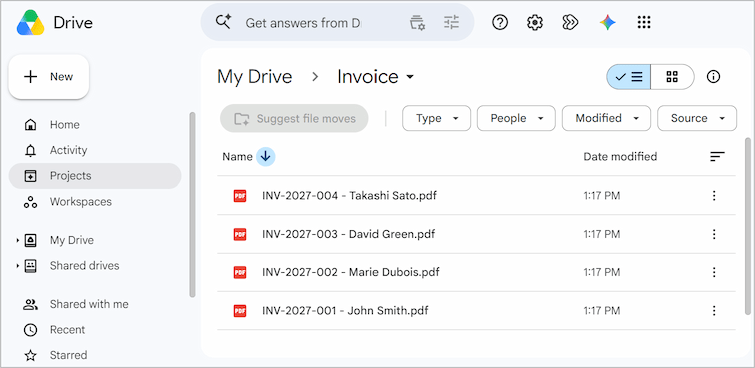Viewport: 755px width, 368px height.
Task: Open Activity in the sidebar
Action: tap(95, 150)
